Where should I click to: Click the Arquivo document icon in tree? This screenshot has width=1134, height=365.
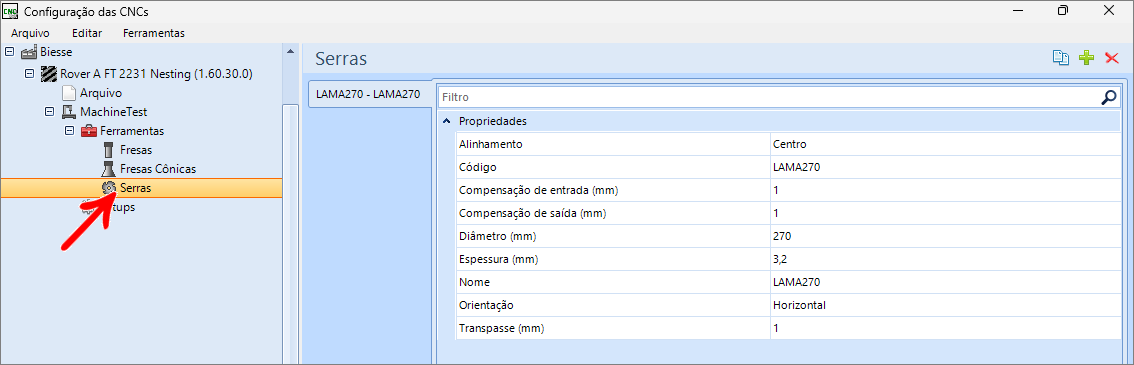point(69,93)
